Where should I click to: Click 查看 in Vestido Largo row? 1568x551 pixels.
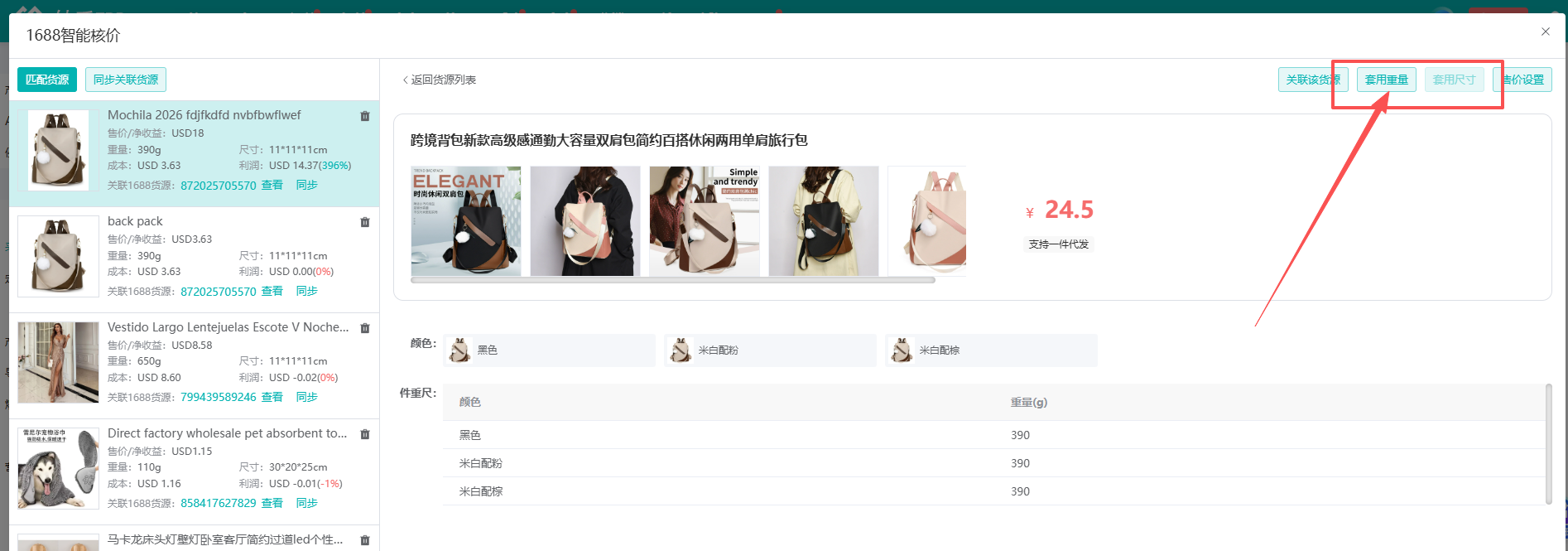click(x=272, y=397)
